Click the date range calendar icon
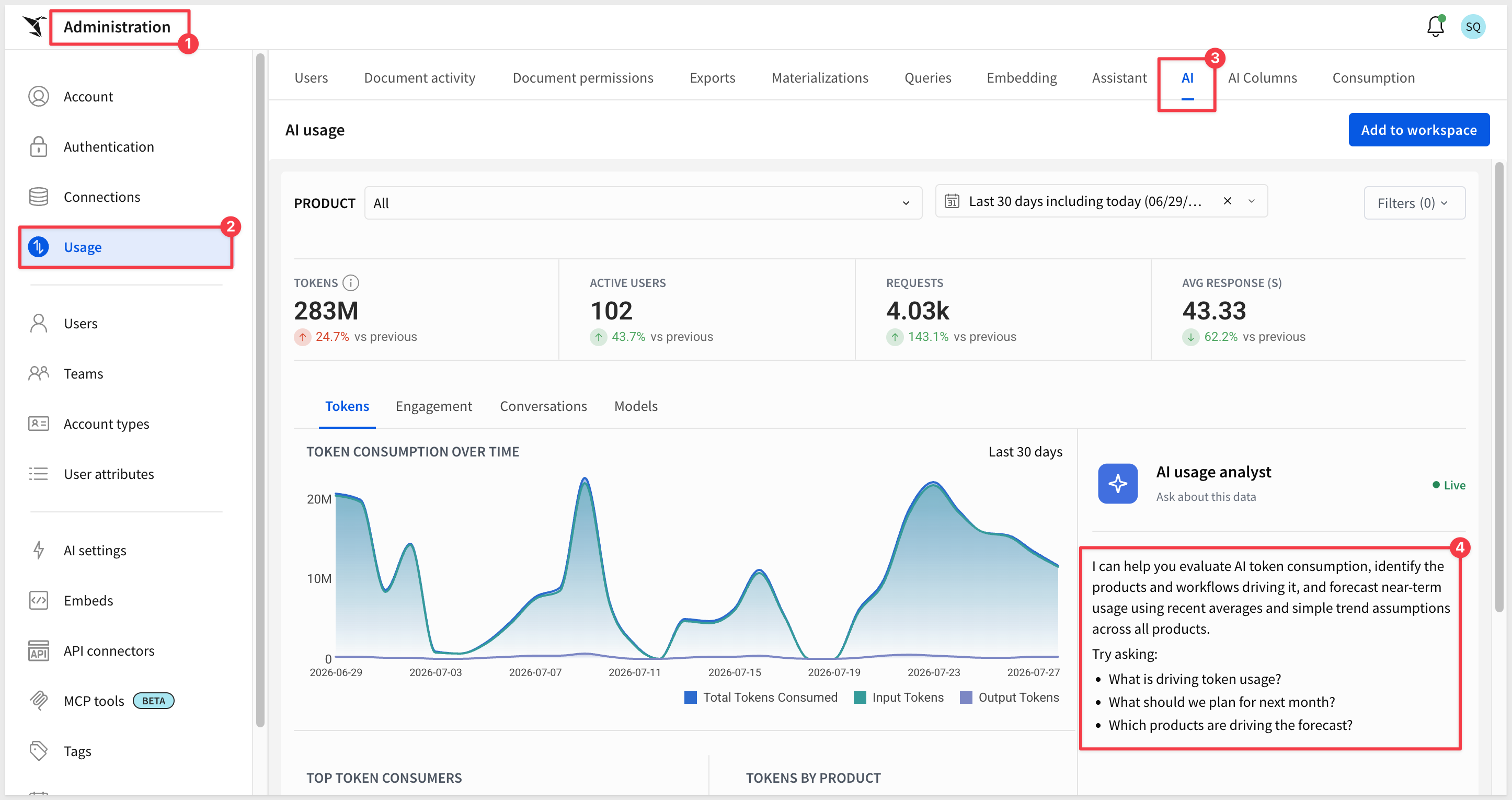The image size is (1512, 800). (x=952, y=201)
